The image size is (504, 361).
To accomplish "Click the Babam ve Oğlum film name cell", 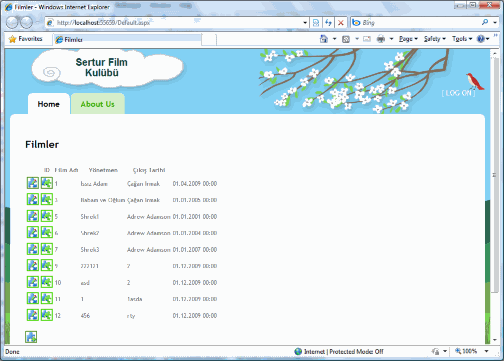I will click(103, 200).
